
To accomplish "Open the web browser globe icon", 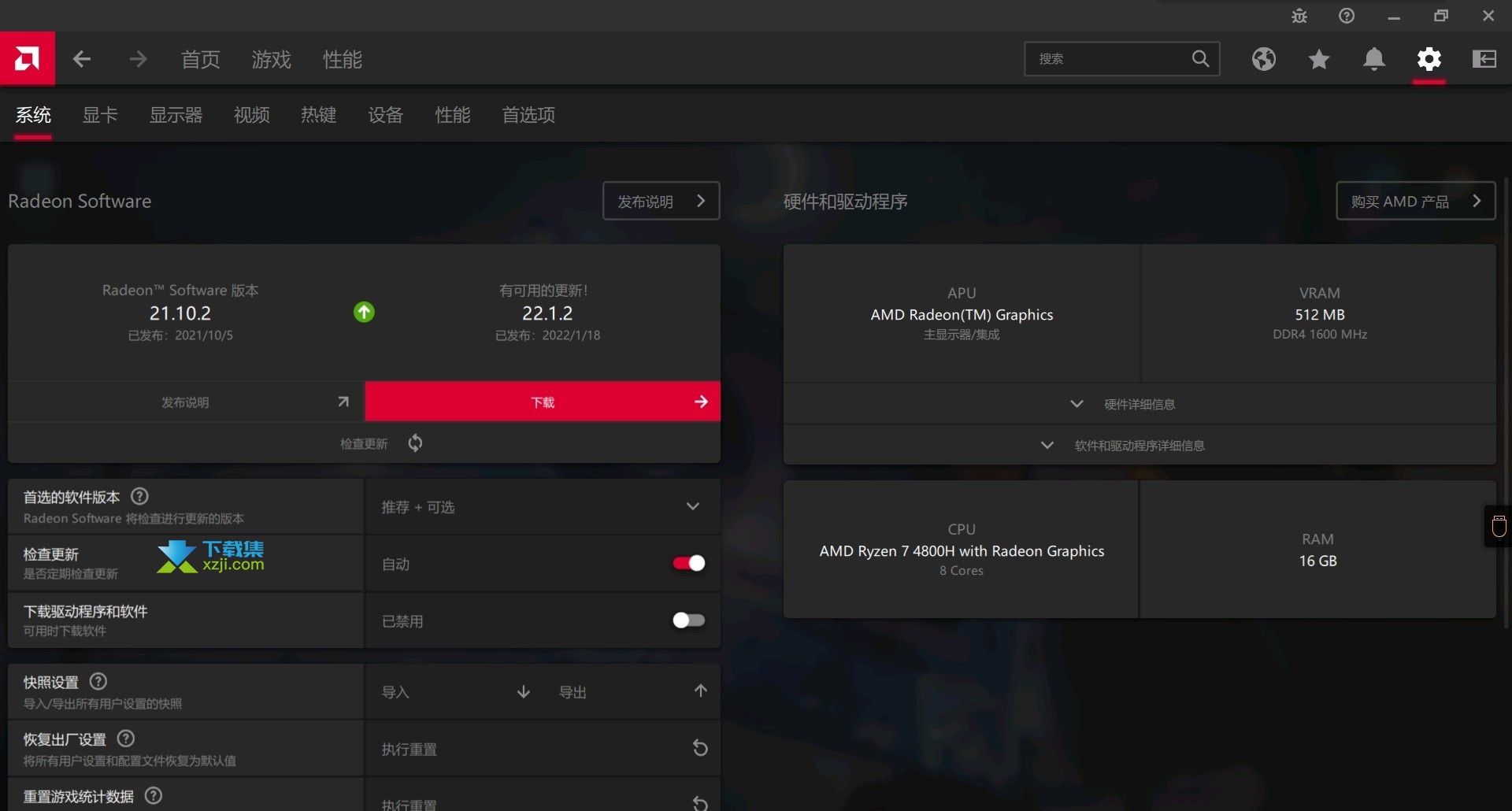I will 1264,59.
